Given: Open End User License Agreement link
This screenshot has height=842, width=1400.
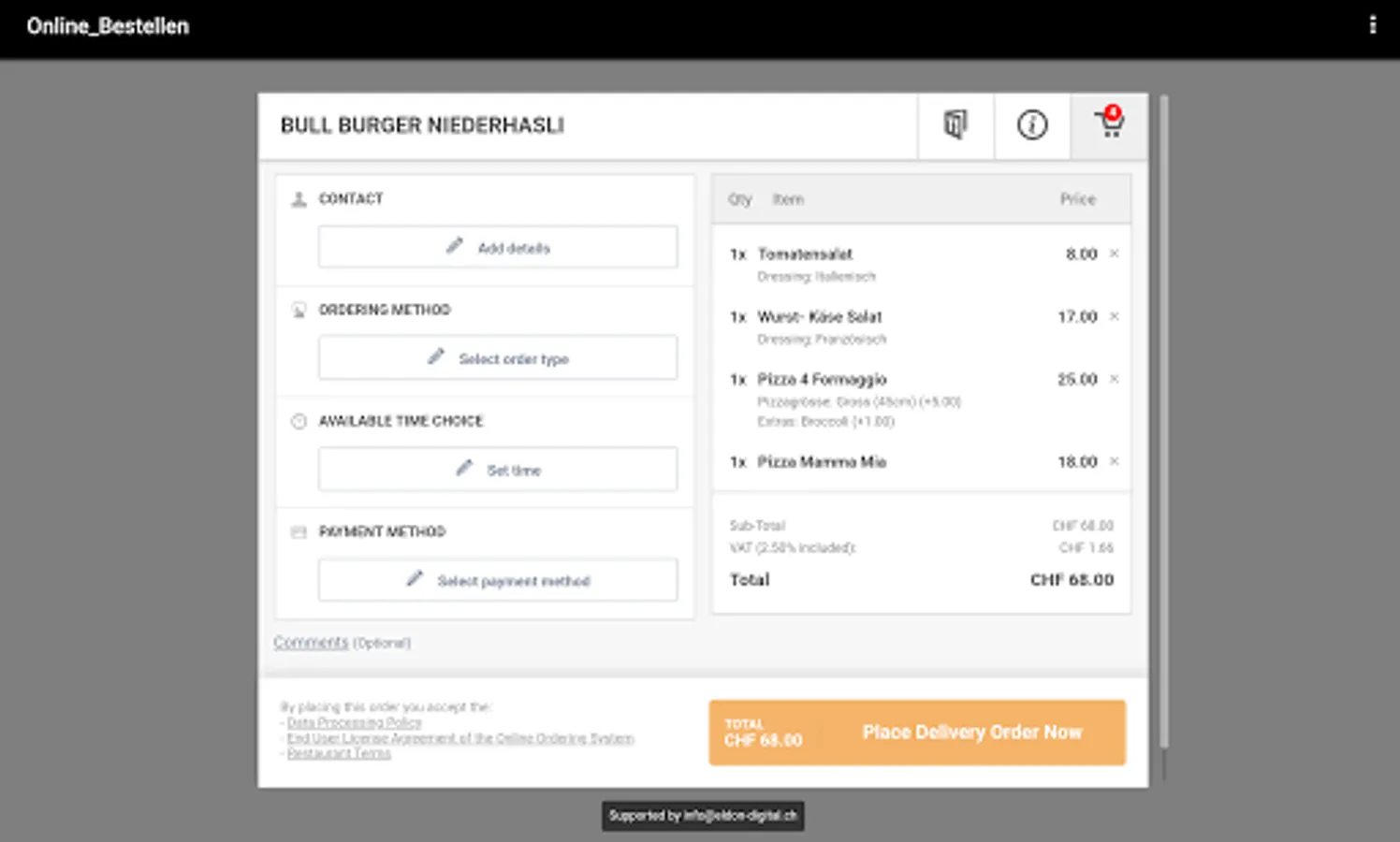Looking at the screenshot, I should 460,738.
